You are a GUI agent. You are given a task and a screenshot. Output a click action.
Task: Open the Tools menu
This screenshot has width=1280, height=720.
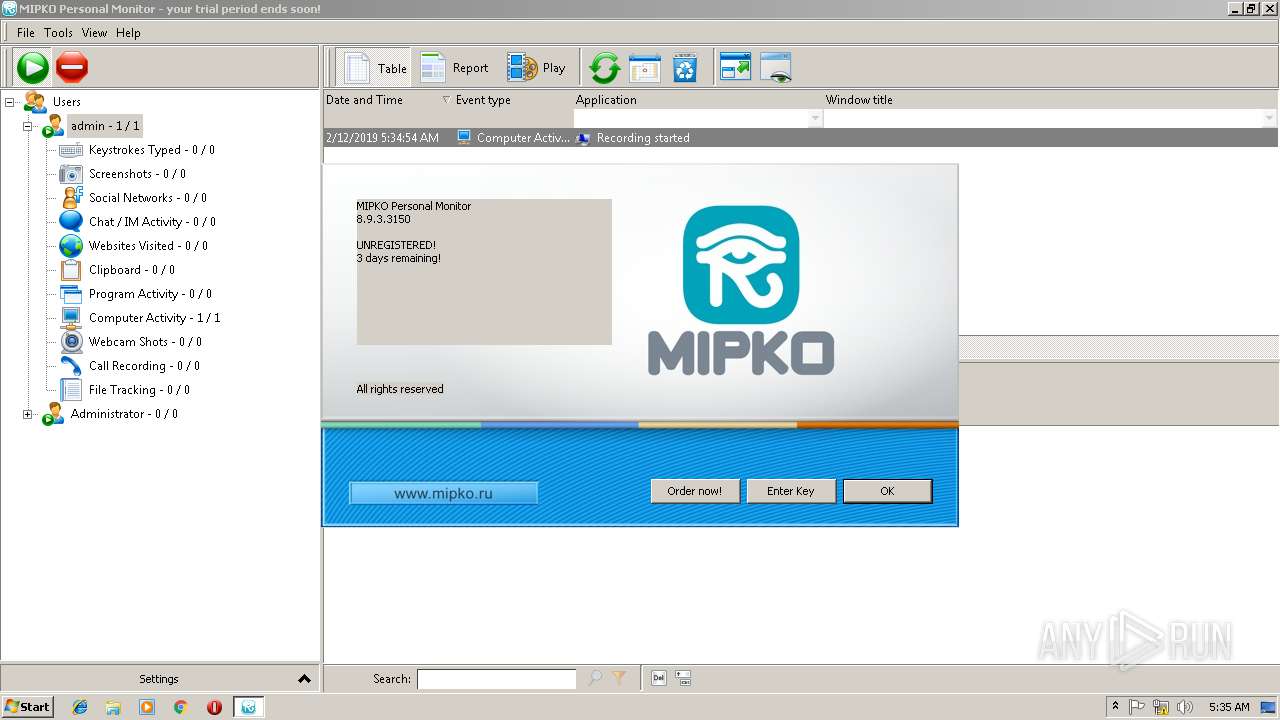point(58,33)
